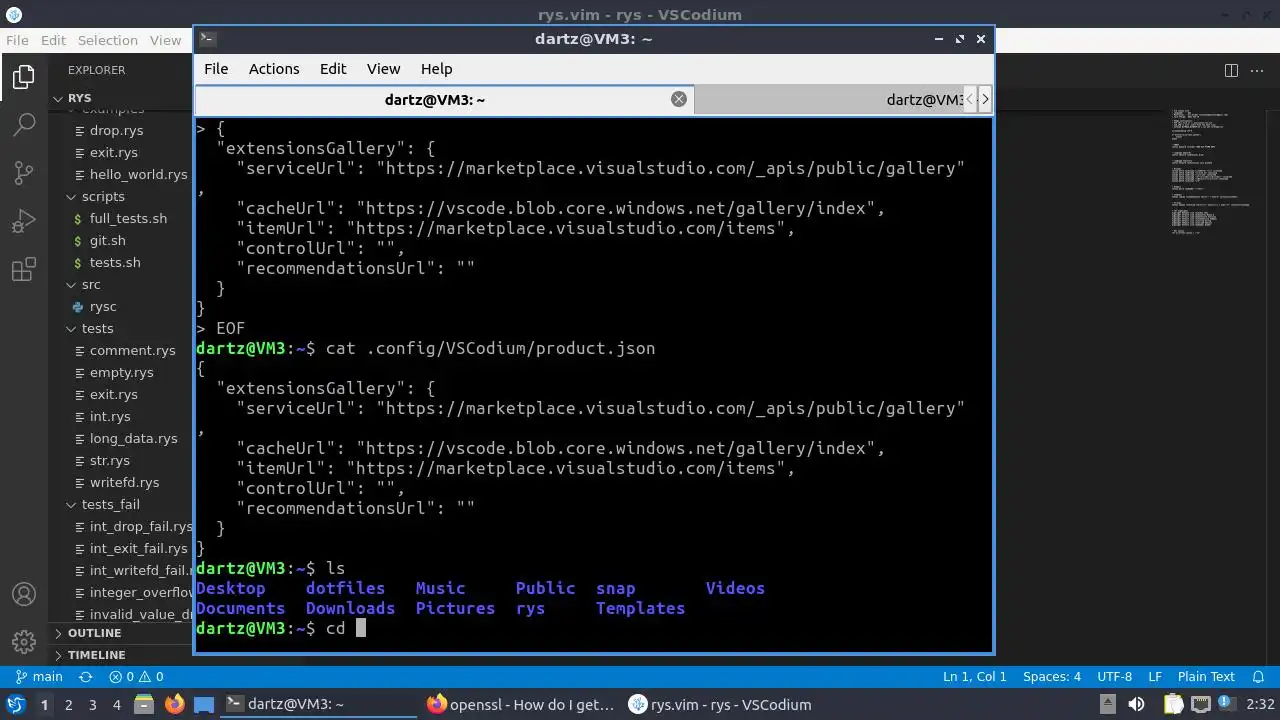1280x720 pixels.
Task: Open the terminal Actions menu
Action: pos(274,69)
